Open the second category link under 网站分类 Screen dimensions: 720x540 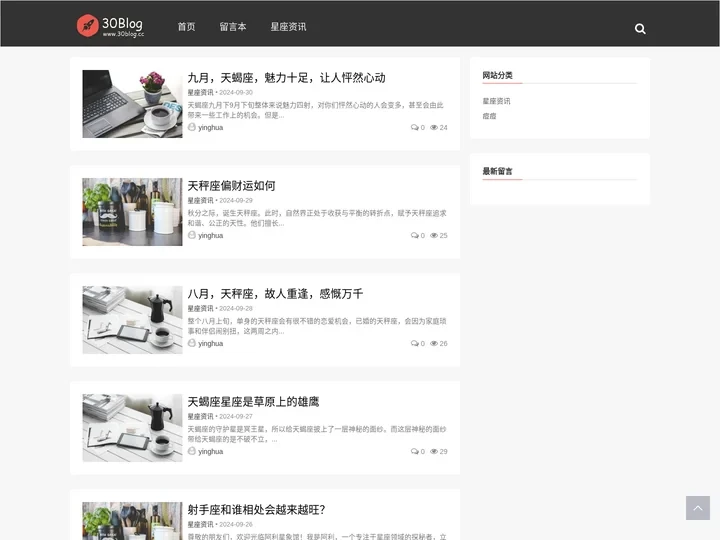pyautogui.click(x=489, y=116)
